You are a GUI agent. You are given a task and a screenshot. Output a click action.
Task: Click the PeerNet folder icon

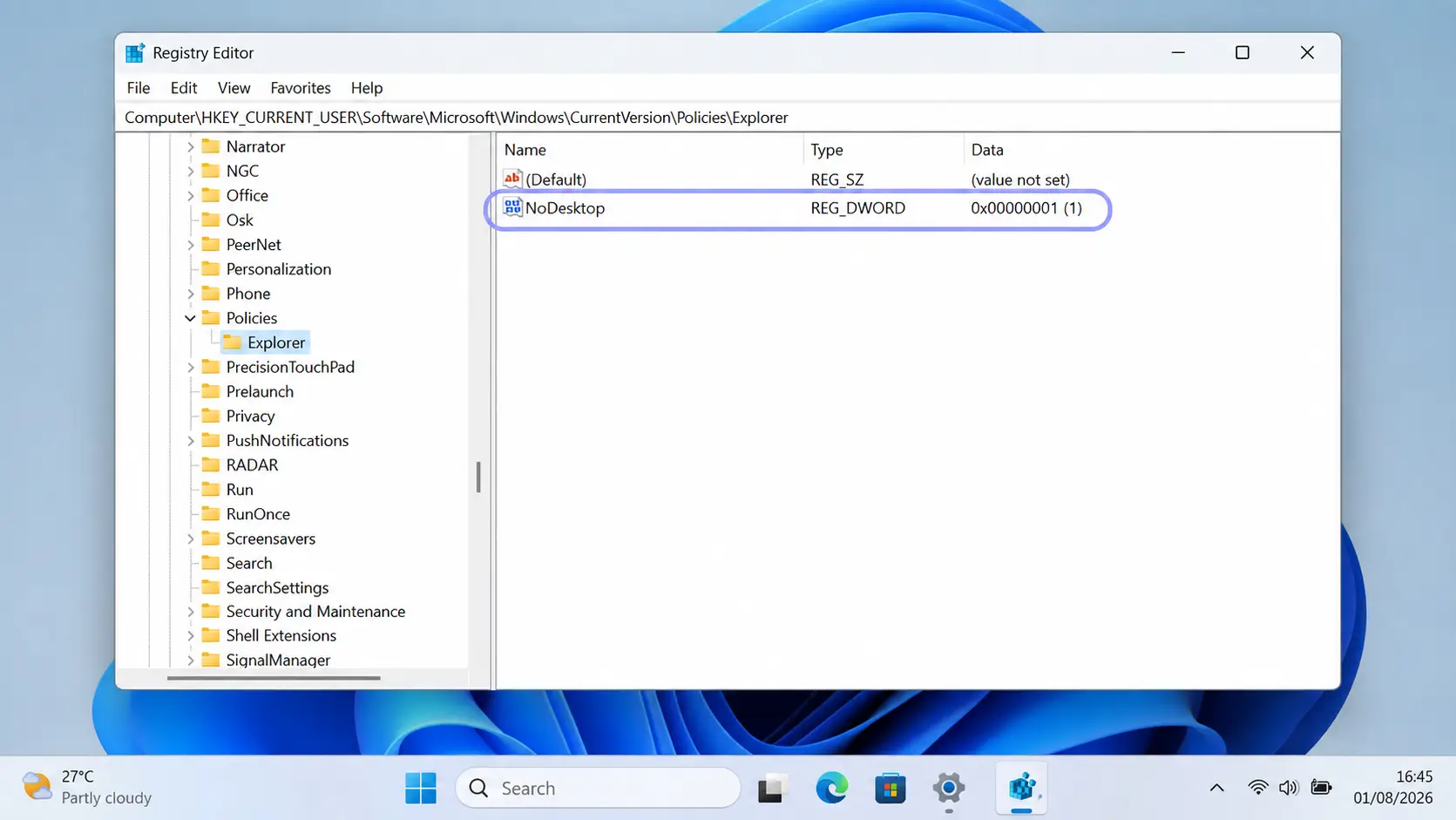[211, 244]
